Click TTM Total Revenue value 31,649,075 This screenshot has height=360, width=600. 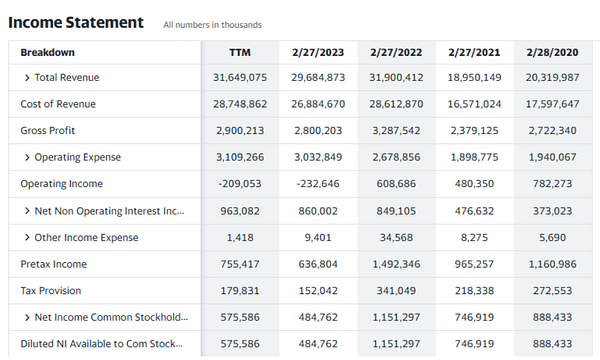tap(240, 78)
